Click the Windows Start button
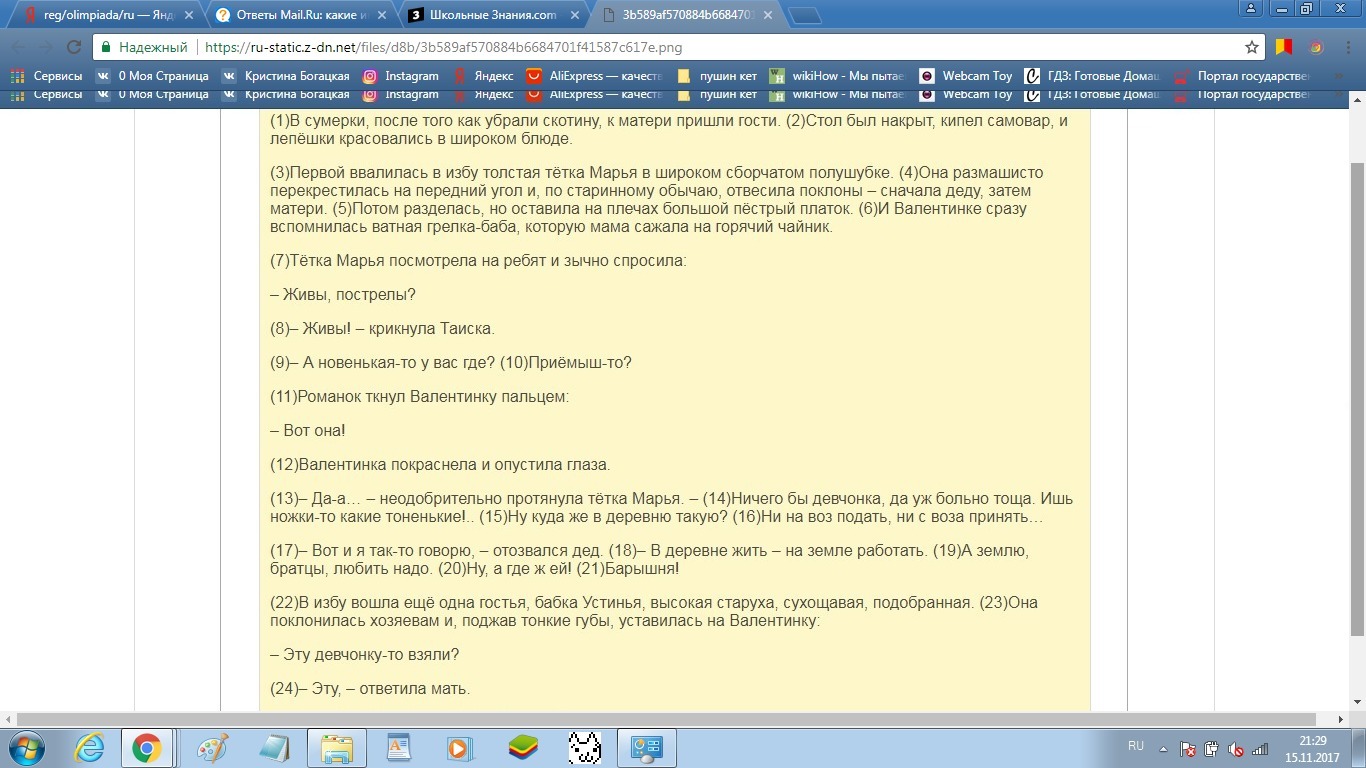 pyautogui.click(x=27, y=748)
